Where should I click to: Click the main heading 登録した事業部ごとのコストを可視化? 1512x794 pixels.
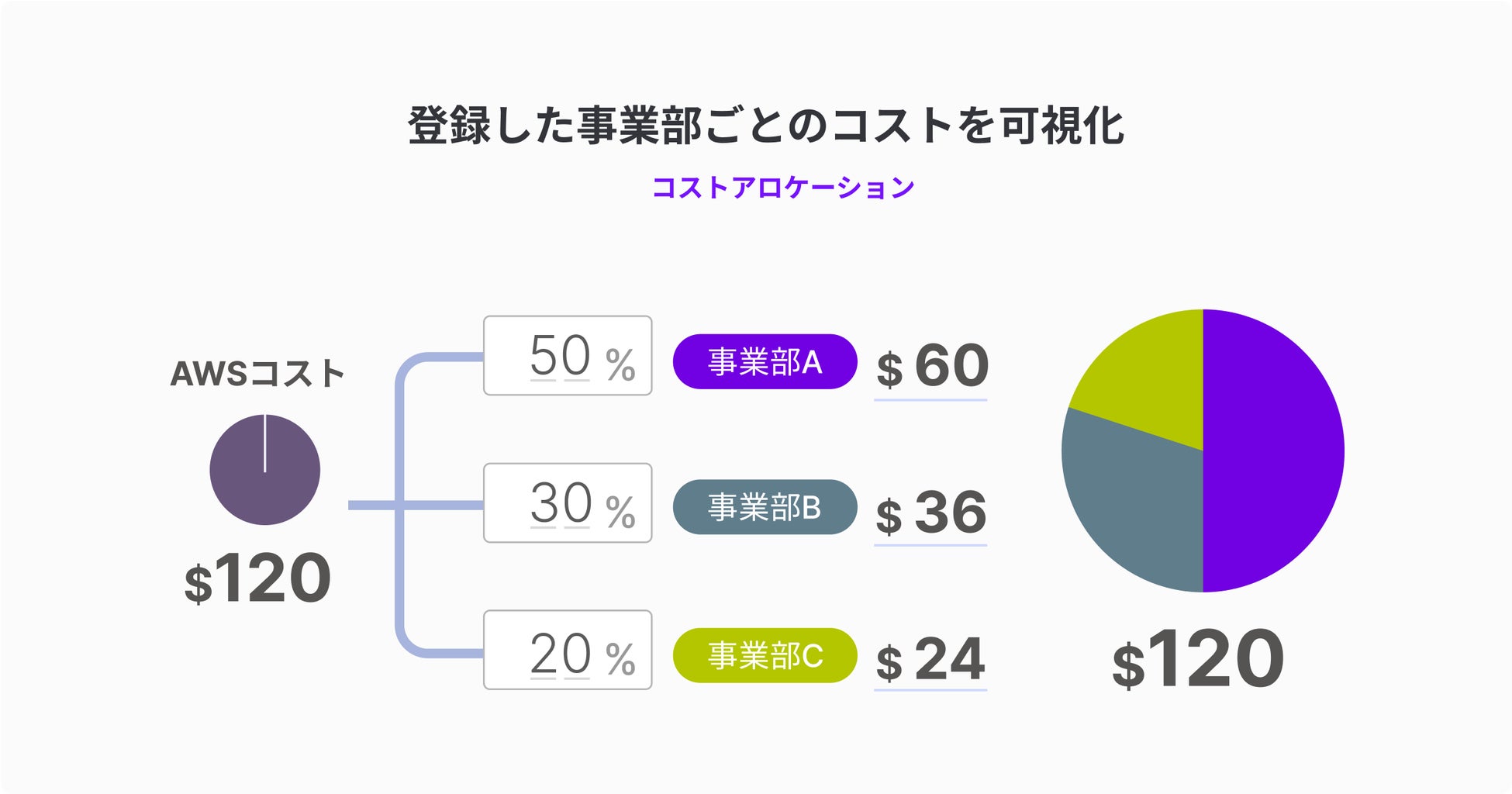click(766, 126)
